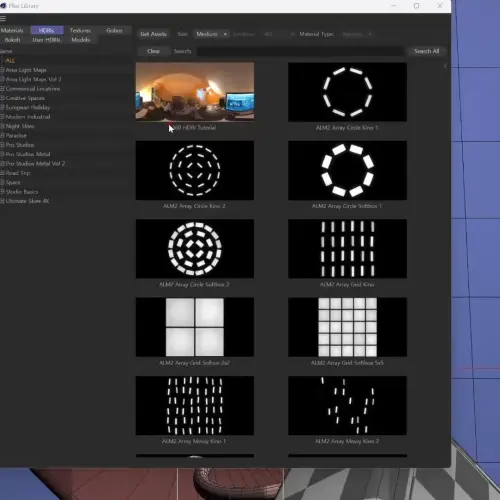Screen dimensions: 500x500
Task: Expand the Pro Studios Metal Vol 2 folder
Action: [x=2, y=164]
